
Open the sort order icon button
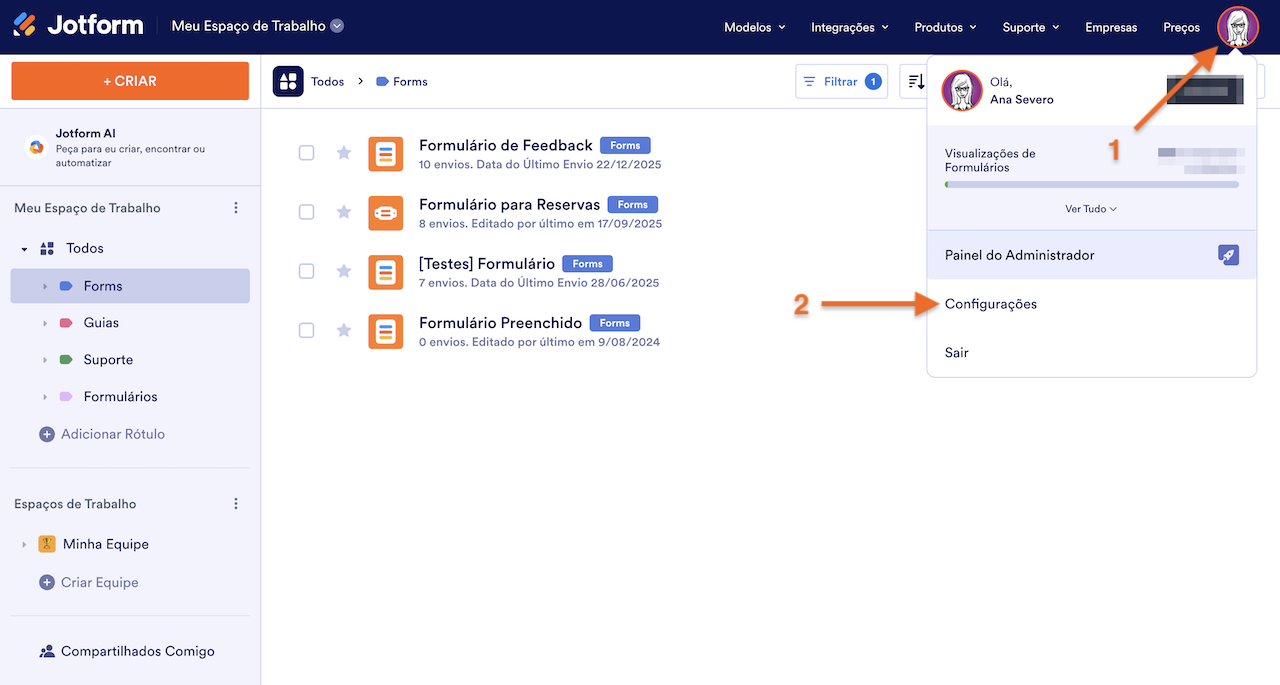pos(915,82)
